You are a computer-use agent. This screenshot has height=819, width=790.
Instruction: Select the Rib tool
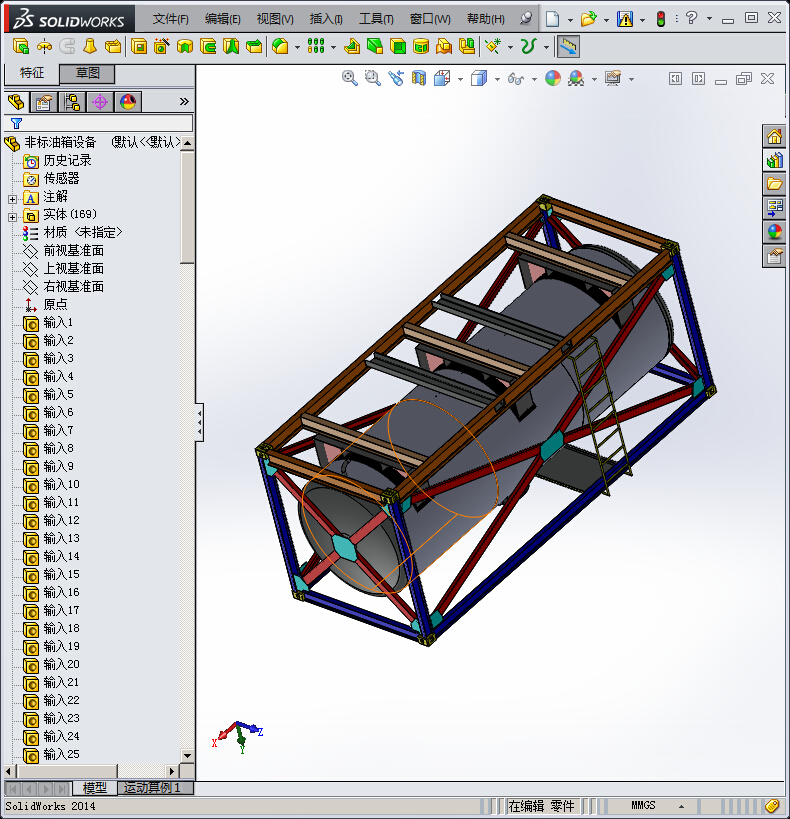click(x=352, y=47)
